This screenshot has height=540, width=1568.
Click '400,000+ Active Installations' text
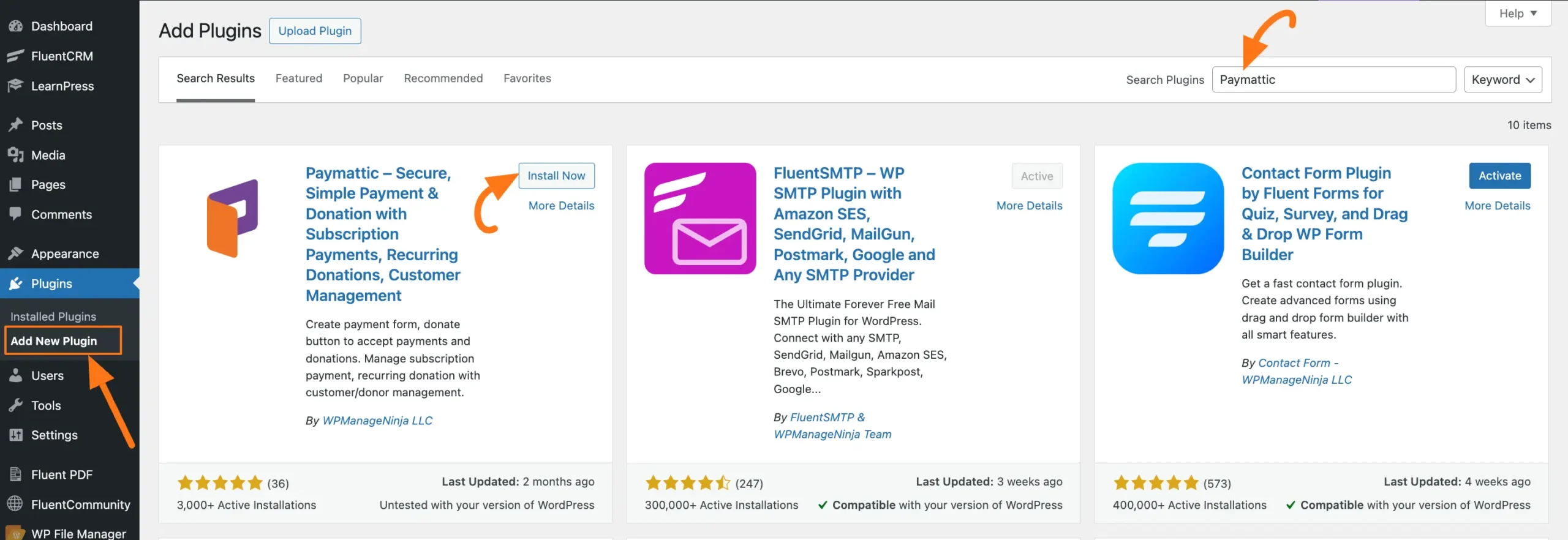(1189, 505)
